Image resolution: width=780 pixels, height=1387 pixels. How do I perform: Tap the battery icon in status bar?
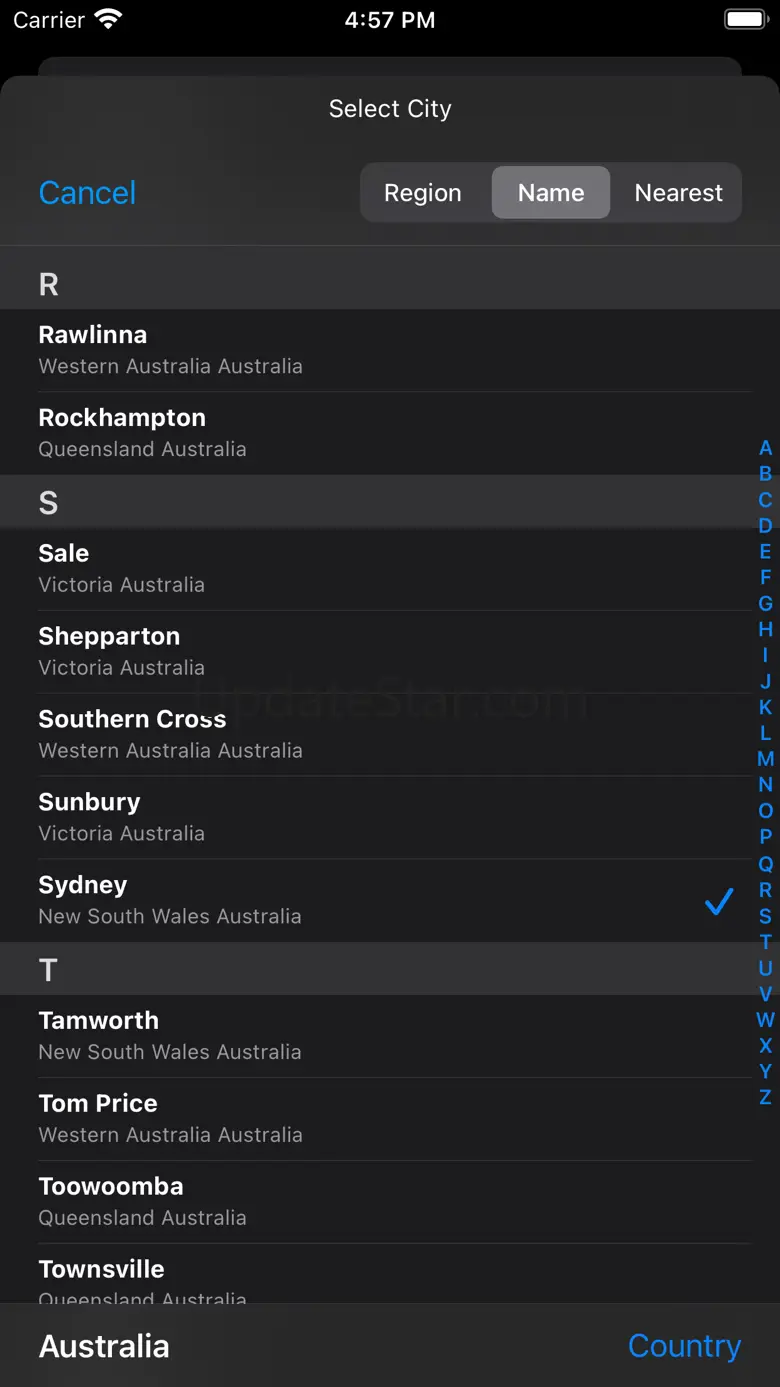pos(745,19)
